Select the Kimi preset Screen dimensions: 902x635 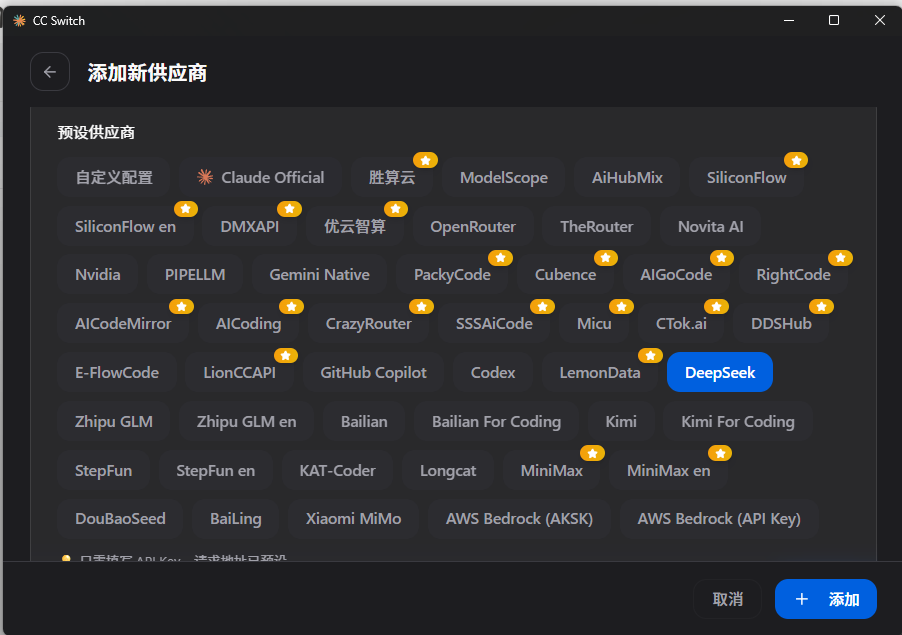click(621, 421)
